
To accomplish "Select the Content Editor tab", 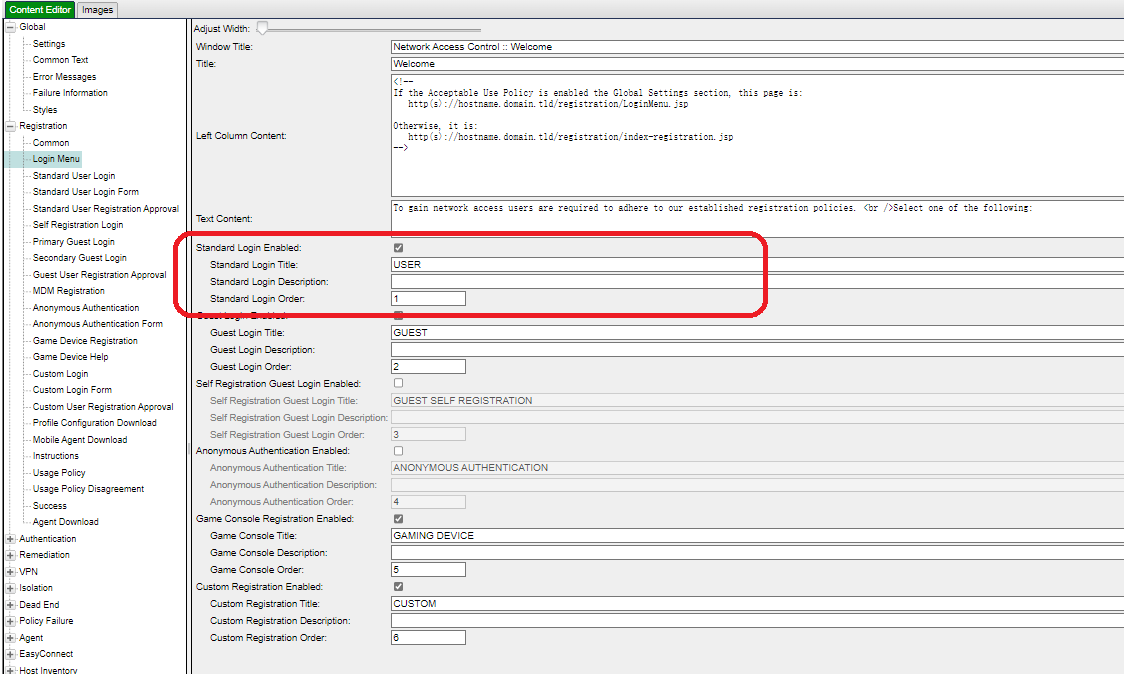I will (40, 9).
